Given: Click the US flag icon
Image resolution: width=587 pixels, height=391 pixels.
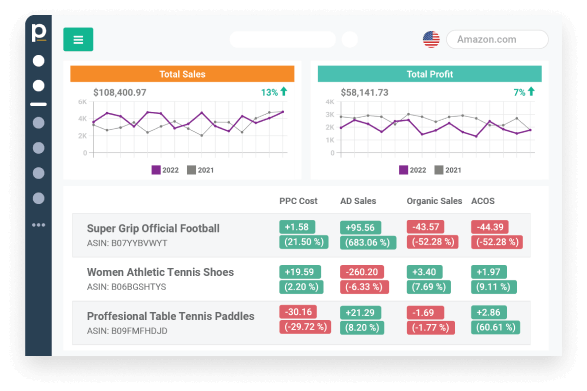Looking at the screenshot, I should pyautogui.click(x=431, y=39).
